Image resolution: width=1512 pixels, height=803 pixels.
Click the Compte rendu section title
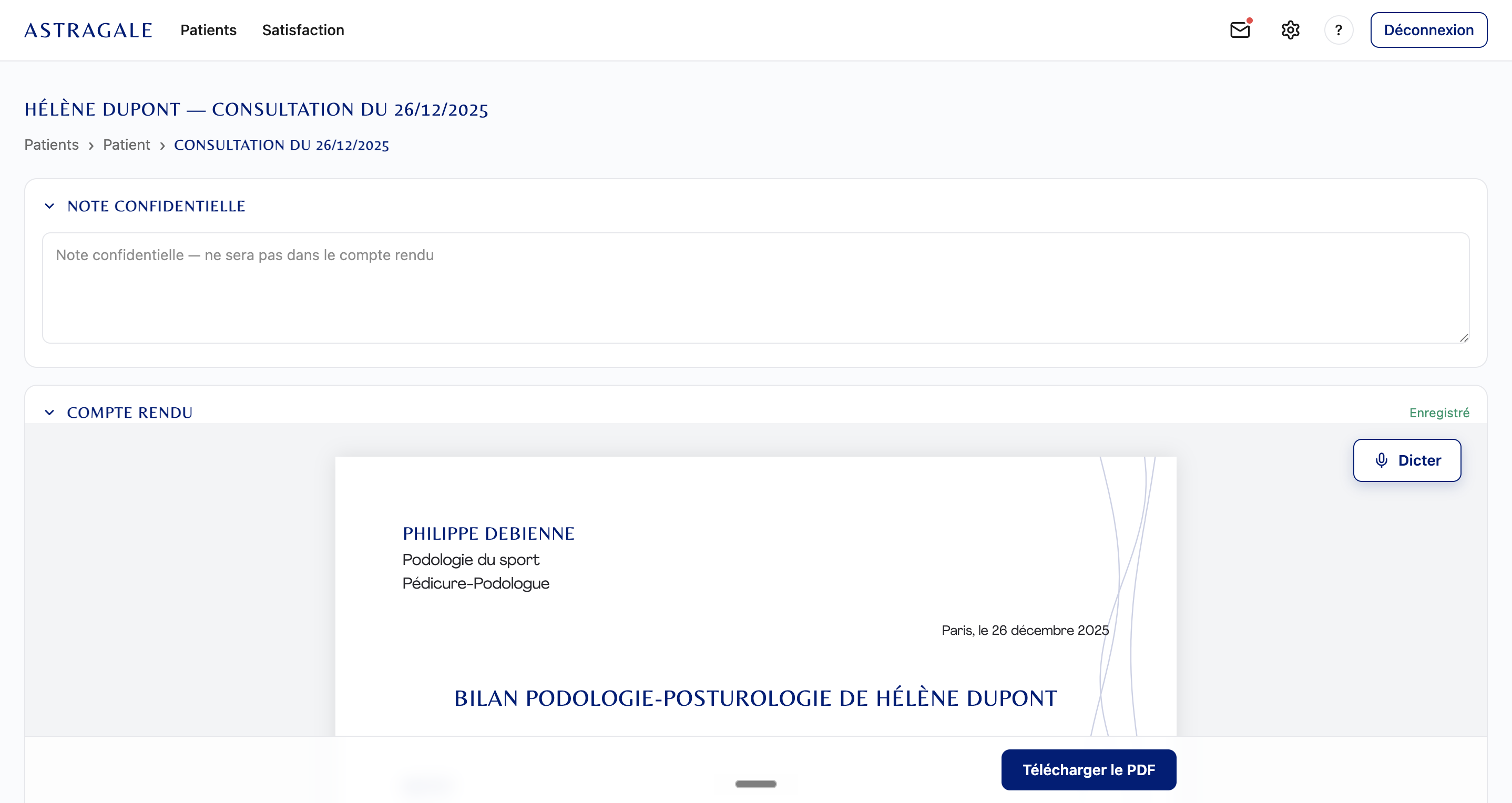130,413
